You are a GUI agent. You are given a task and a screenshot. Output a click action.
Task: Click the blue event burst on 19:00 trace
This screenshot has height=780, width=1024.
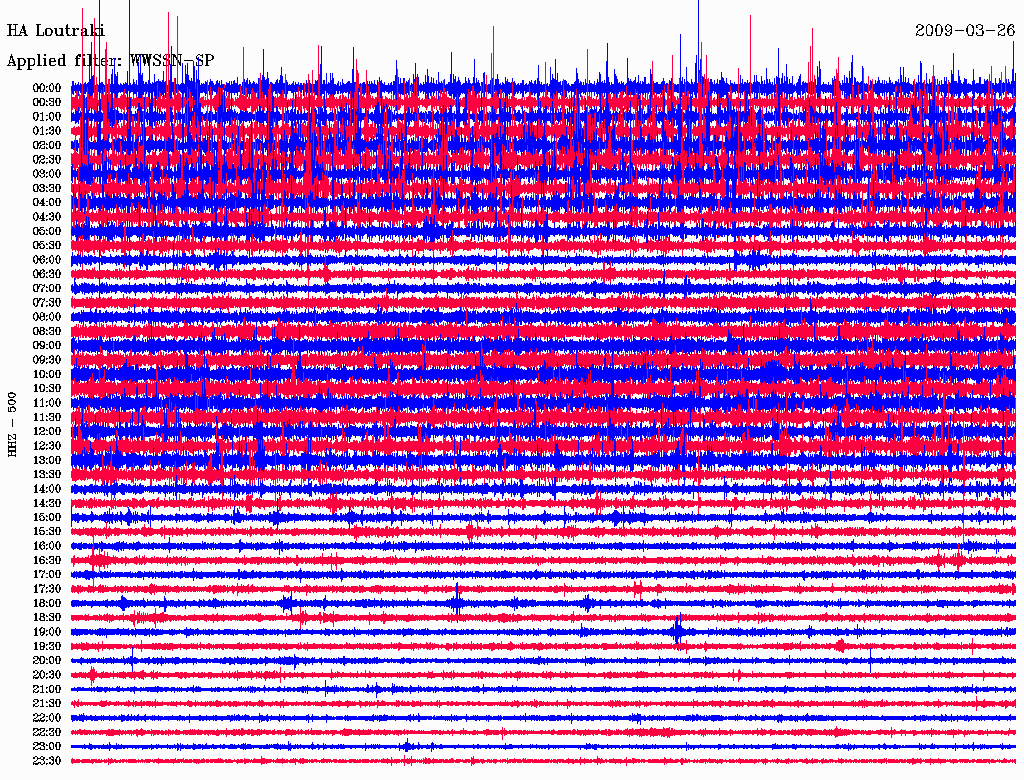click(678, 632)
